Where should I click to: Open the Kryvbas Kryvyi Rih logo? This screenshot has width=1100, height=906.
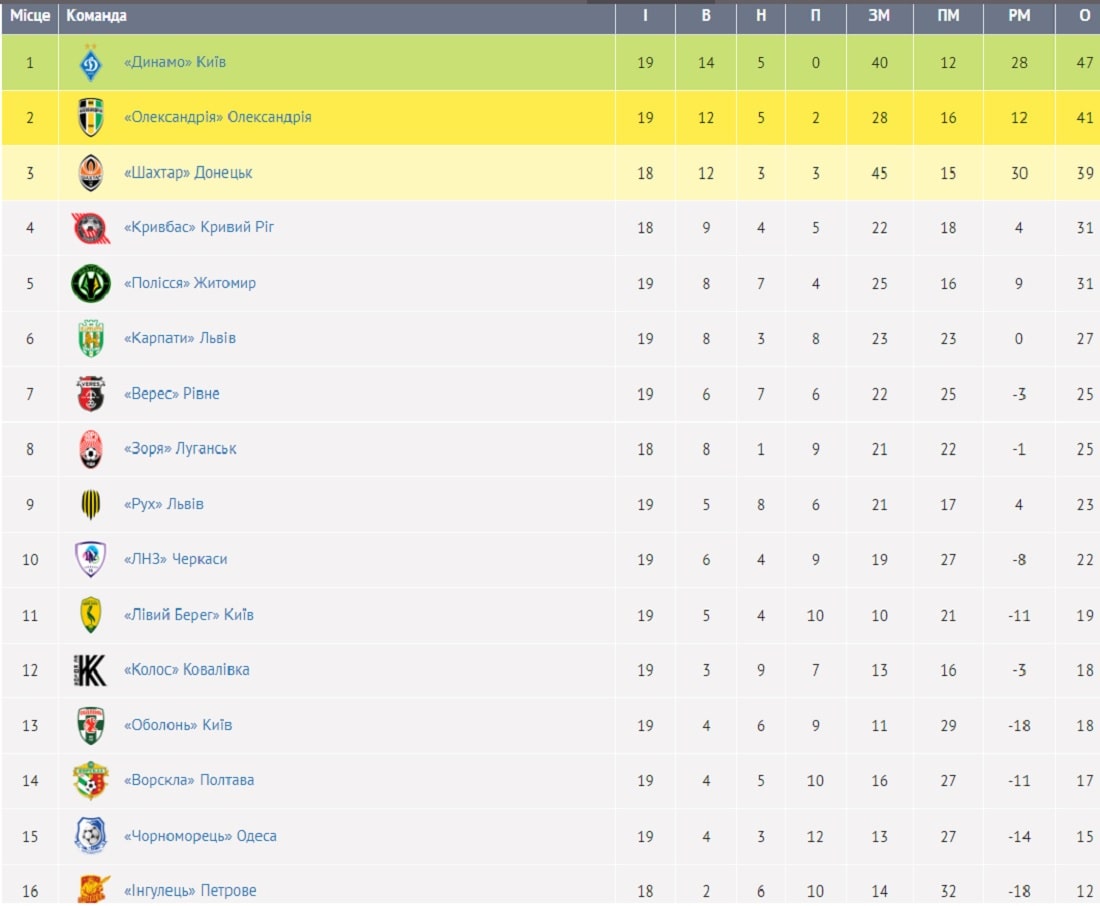(x=90, y=228)
